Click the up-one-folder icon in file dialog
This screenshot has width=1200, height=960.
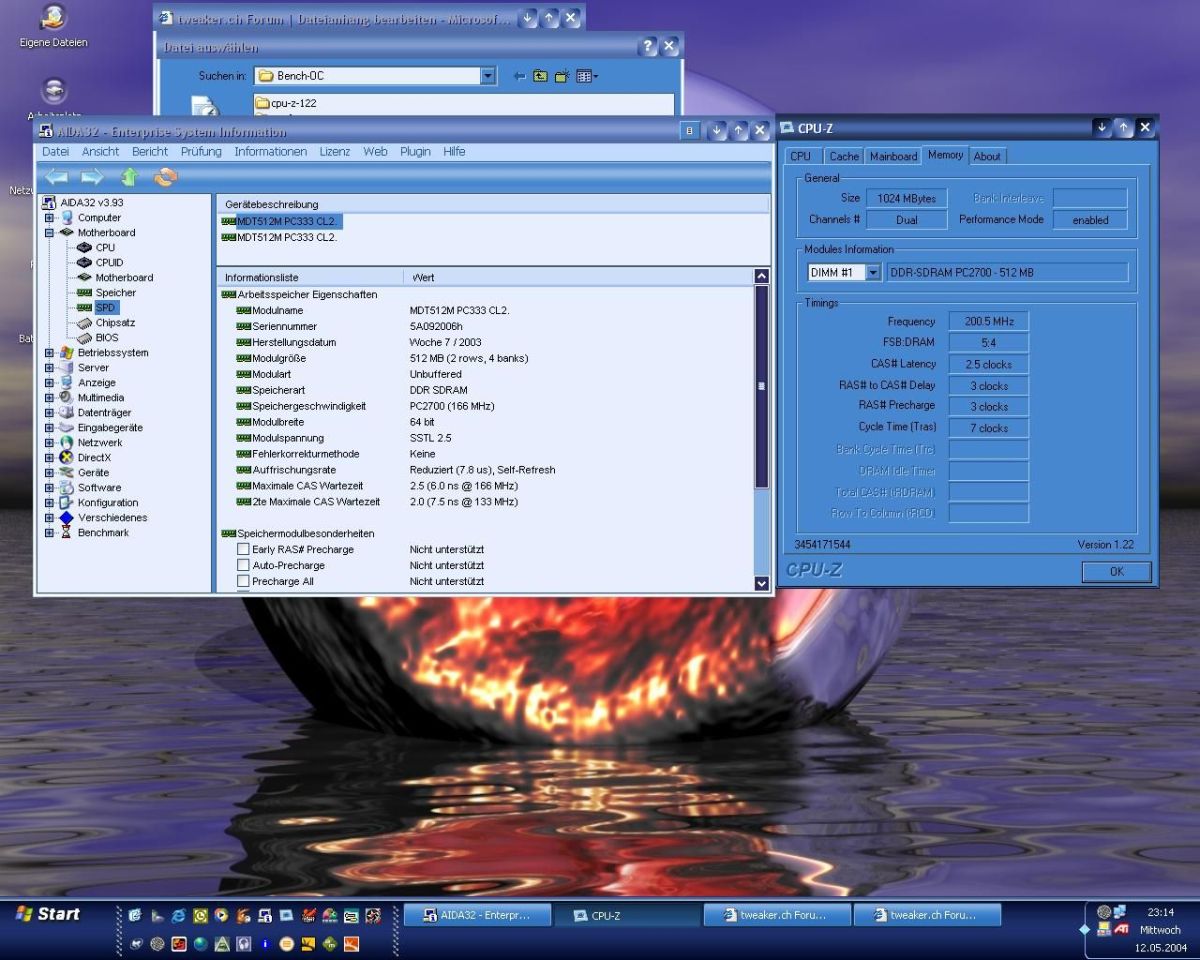pos(540,76)
